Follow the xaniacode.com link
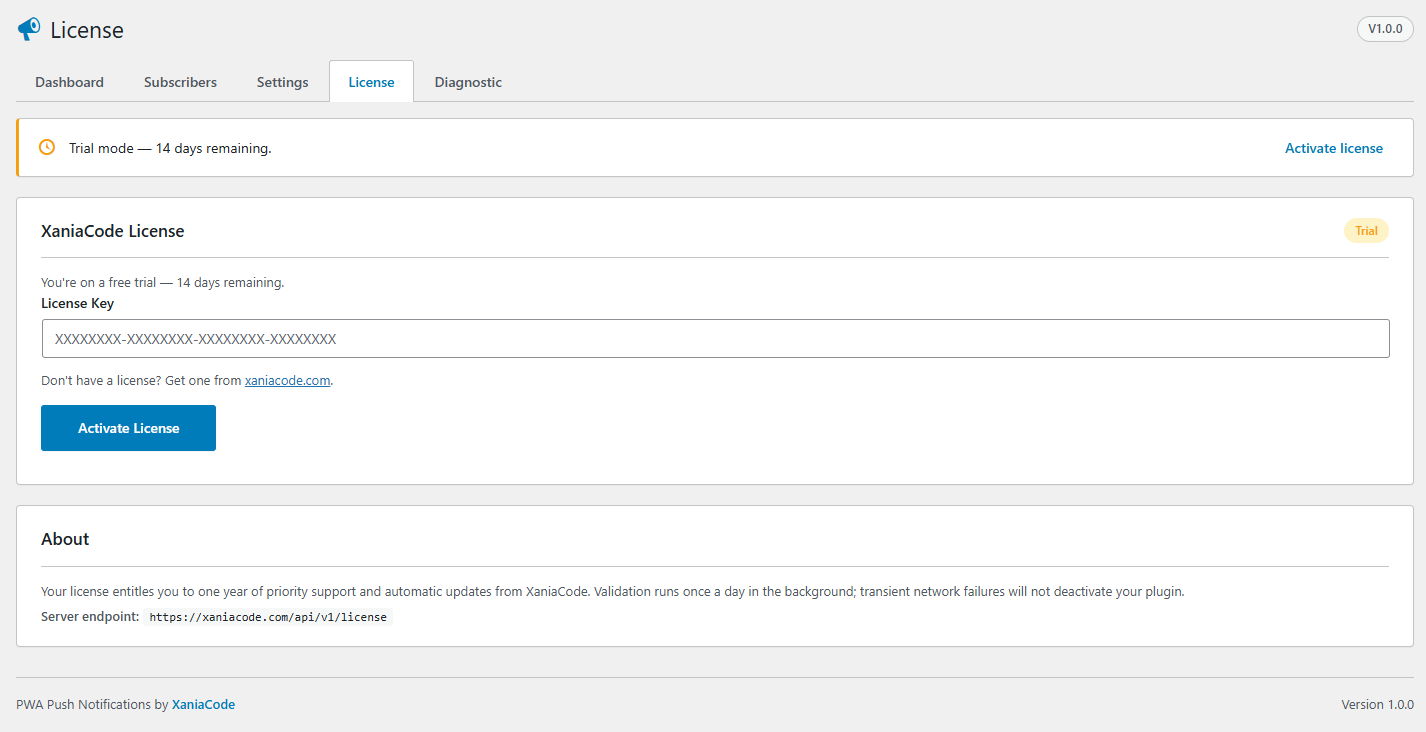The image size is (1426, 732). [287, 381]
